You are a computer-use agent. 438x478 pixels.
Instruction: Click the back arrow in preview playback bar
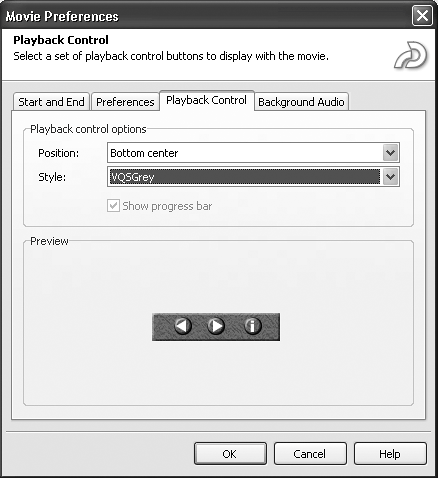click(183, 326)
